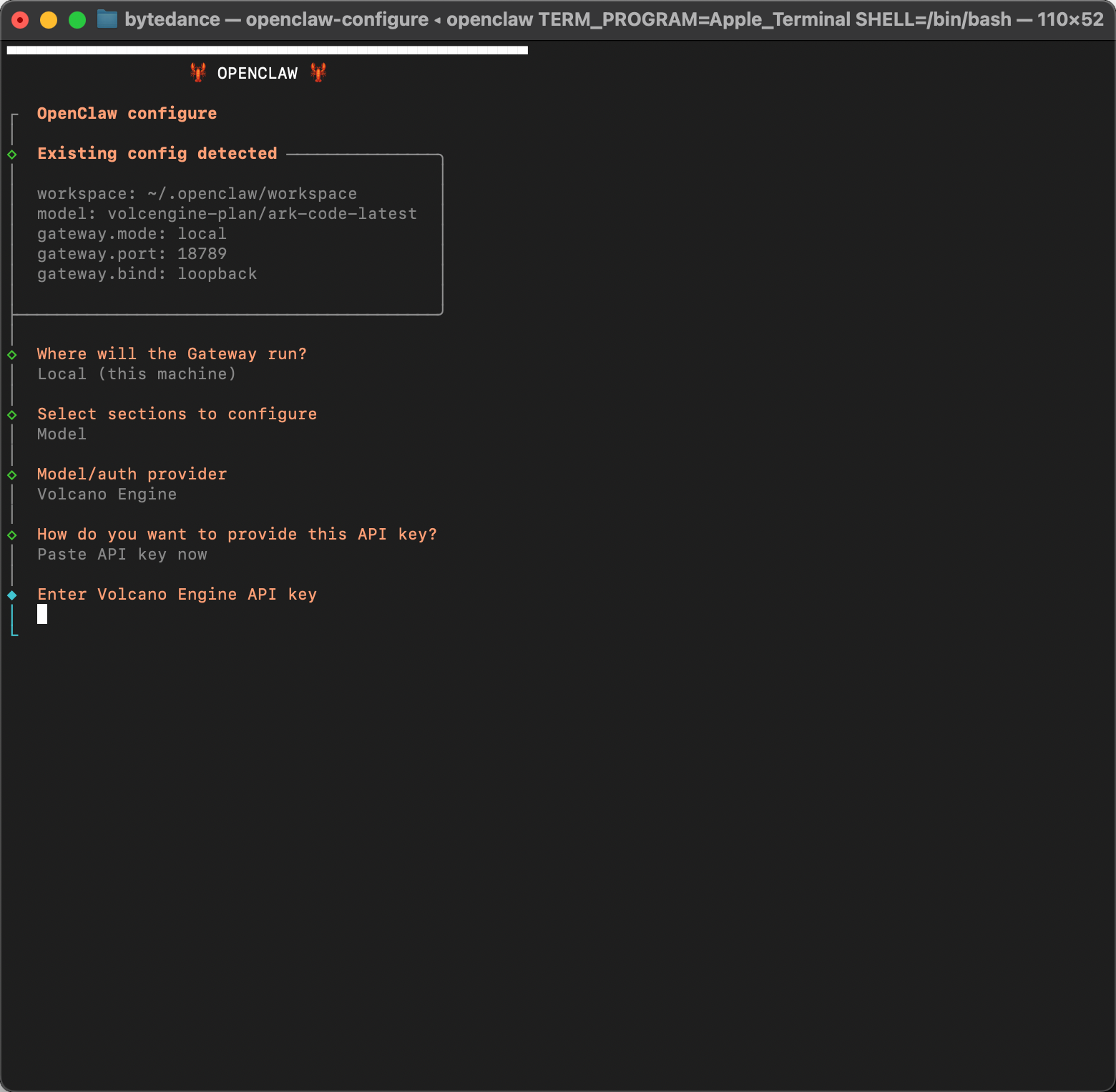The image size is (1116, 1092).
Task: Click the workspace path ~/.openclaw/workspace
Action: coord(252,194)
